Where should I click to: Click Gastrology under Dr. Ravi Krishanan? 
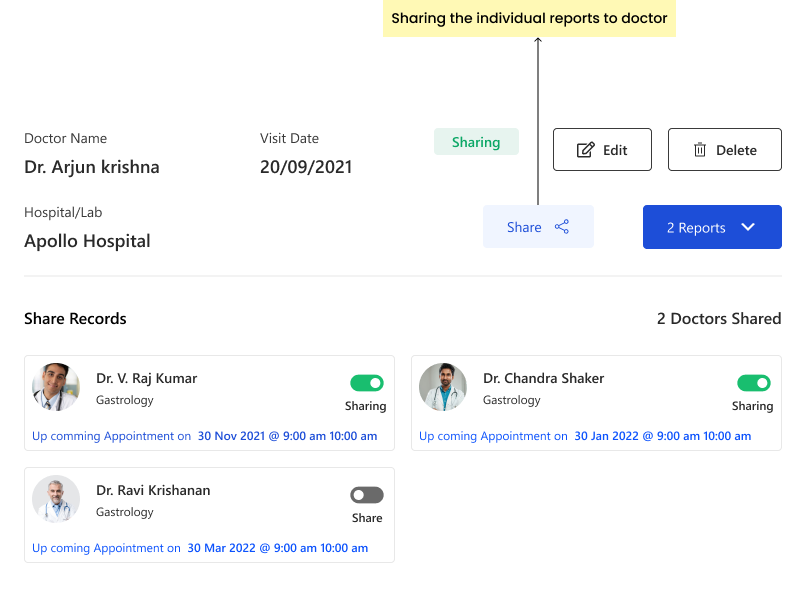pyautogui.click(x=125, y=512)
